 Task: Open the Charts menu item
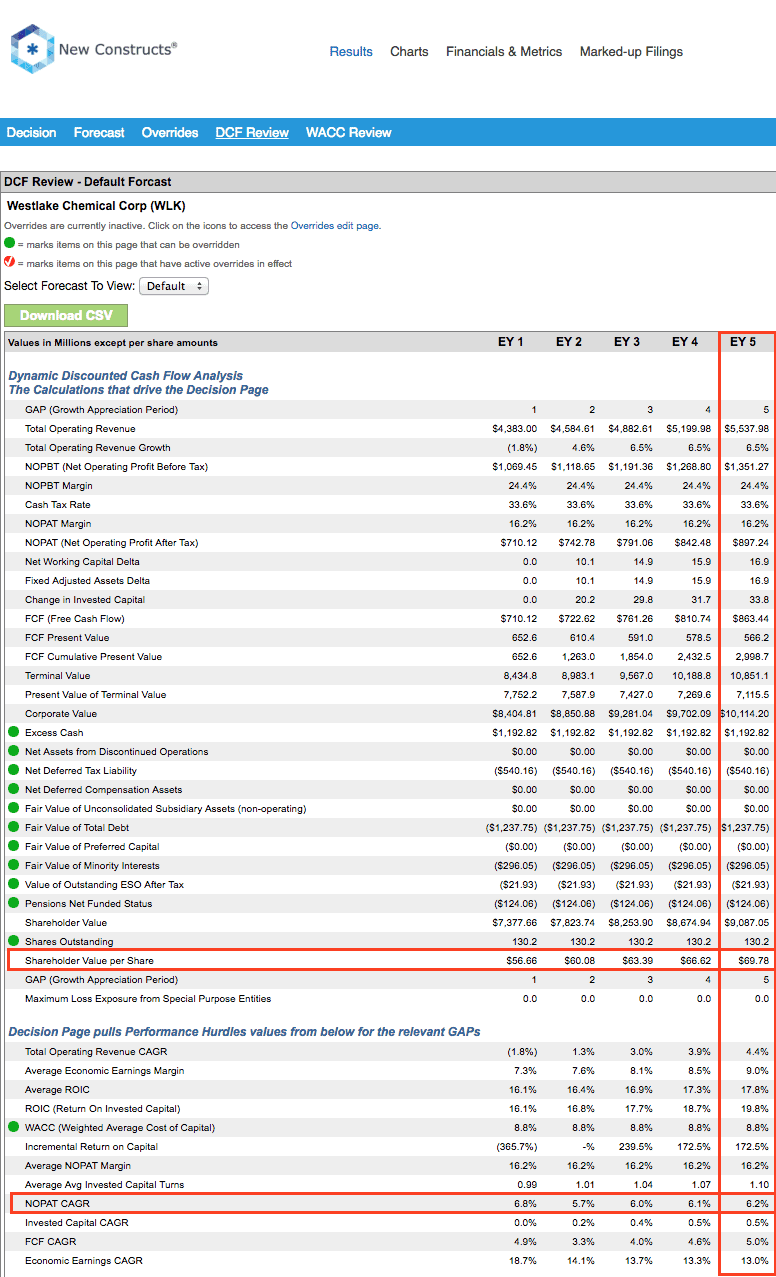click(409, 52)
